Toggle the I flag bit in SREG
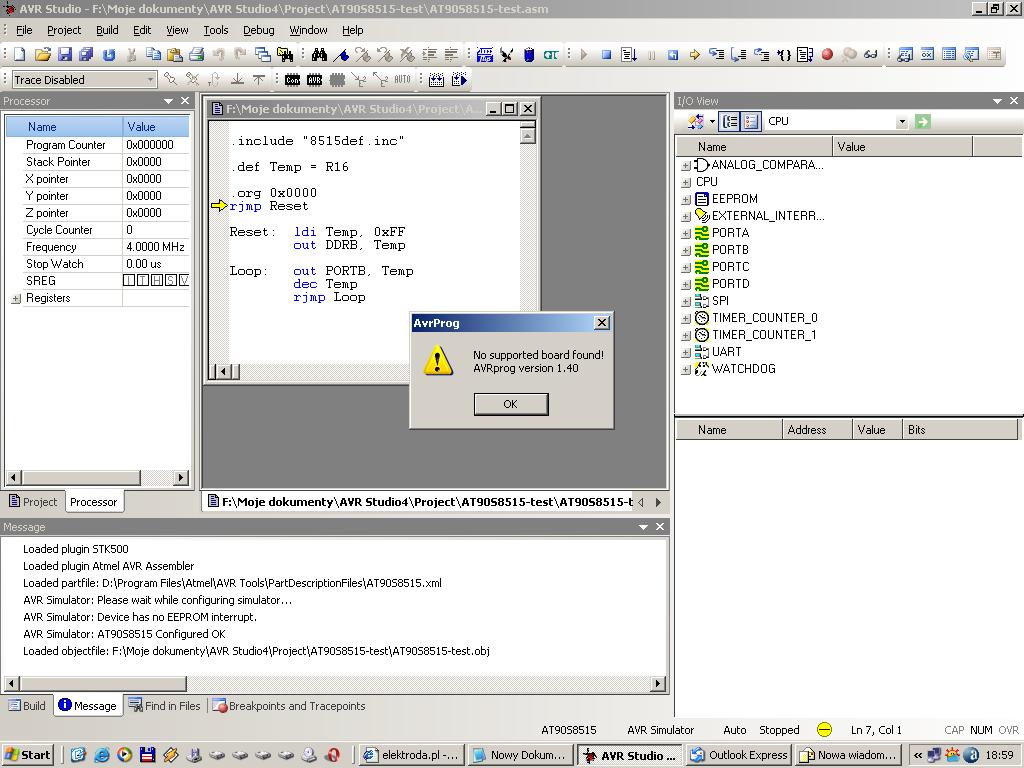The image size is (1024, 768). click(x=129, y=281)
